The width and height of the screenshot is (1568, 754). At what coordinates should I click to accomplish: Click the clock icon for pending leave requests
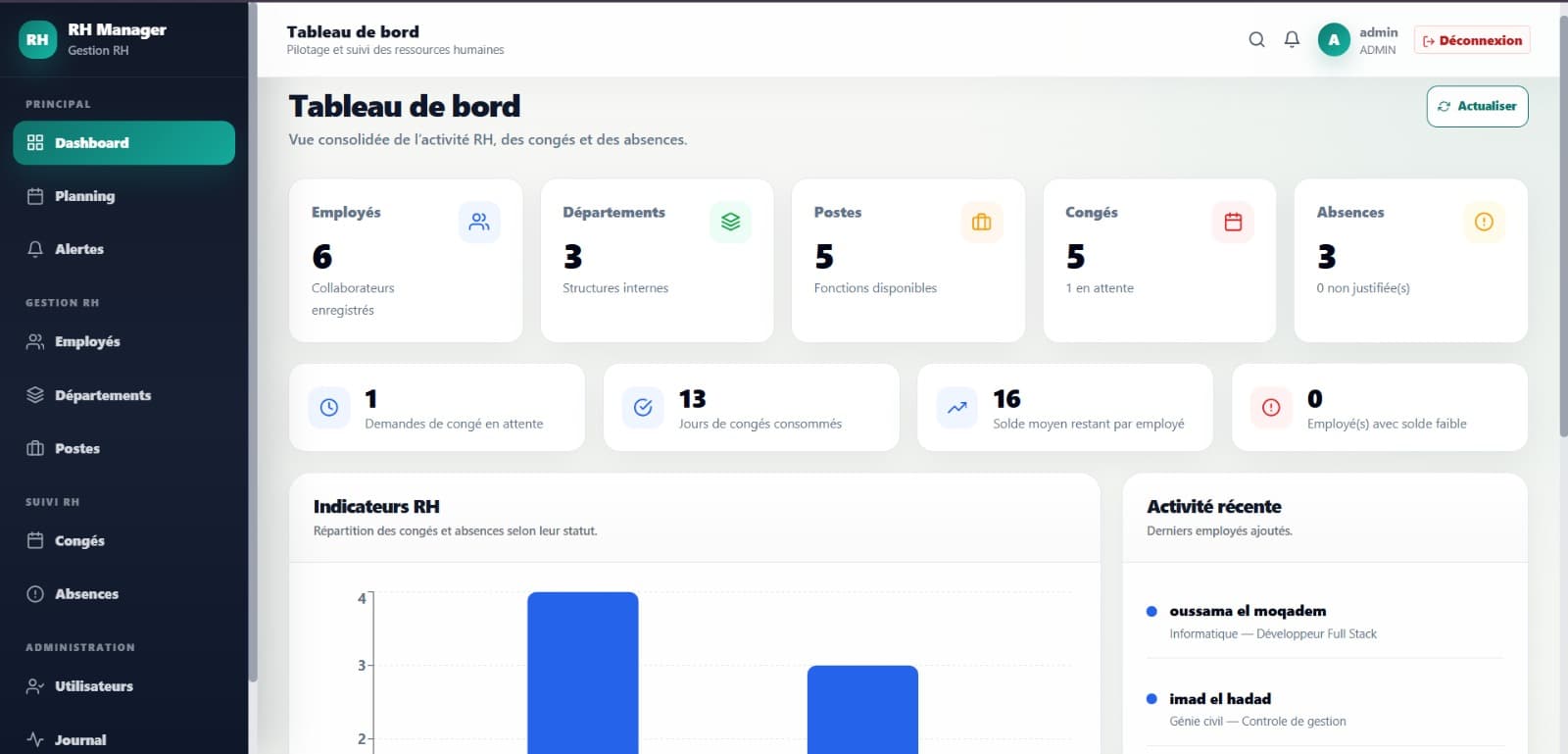[329, 407]
